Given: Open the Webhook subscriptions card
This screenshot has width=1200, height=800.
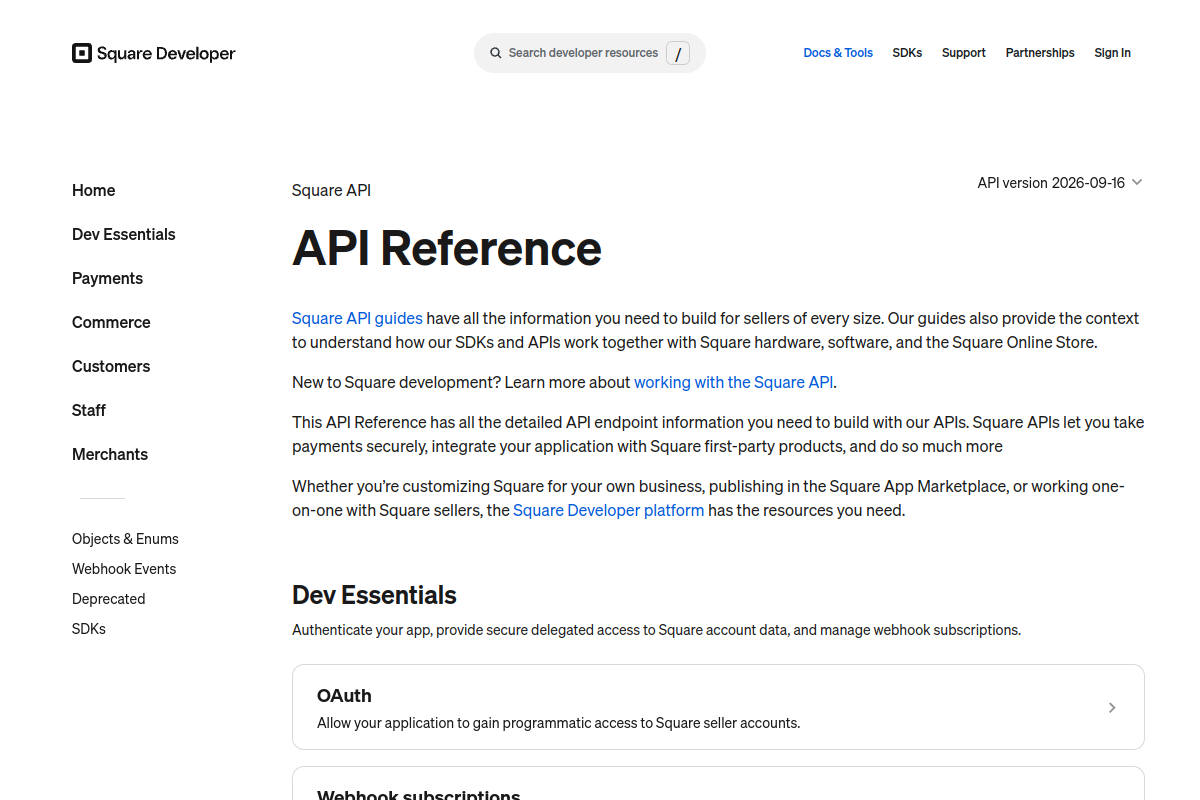Looking at the screenshot, I should pyautogui.click(x=718, y=784).
